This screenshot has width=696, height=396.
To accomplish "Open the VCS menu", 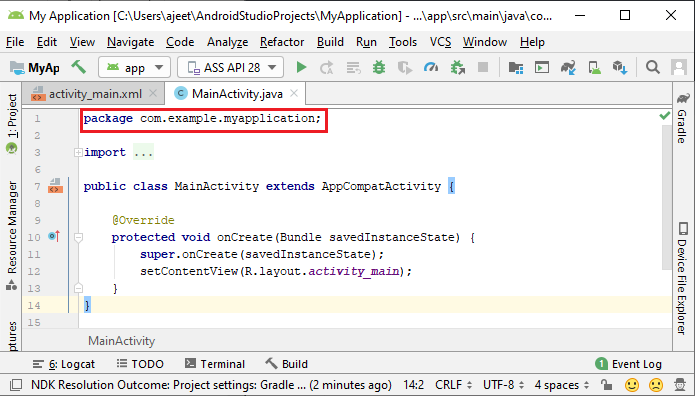I will [x=440, y=42].
